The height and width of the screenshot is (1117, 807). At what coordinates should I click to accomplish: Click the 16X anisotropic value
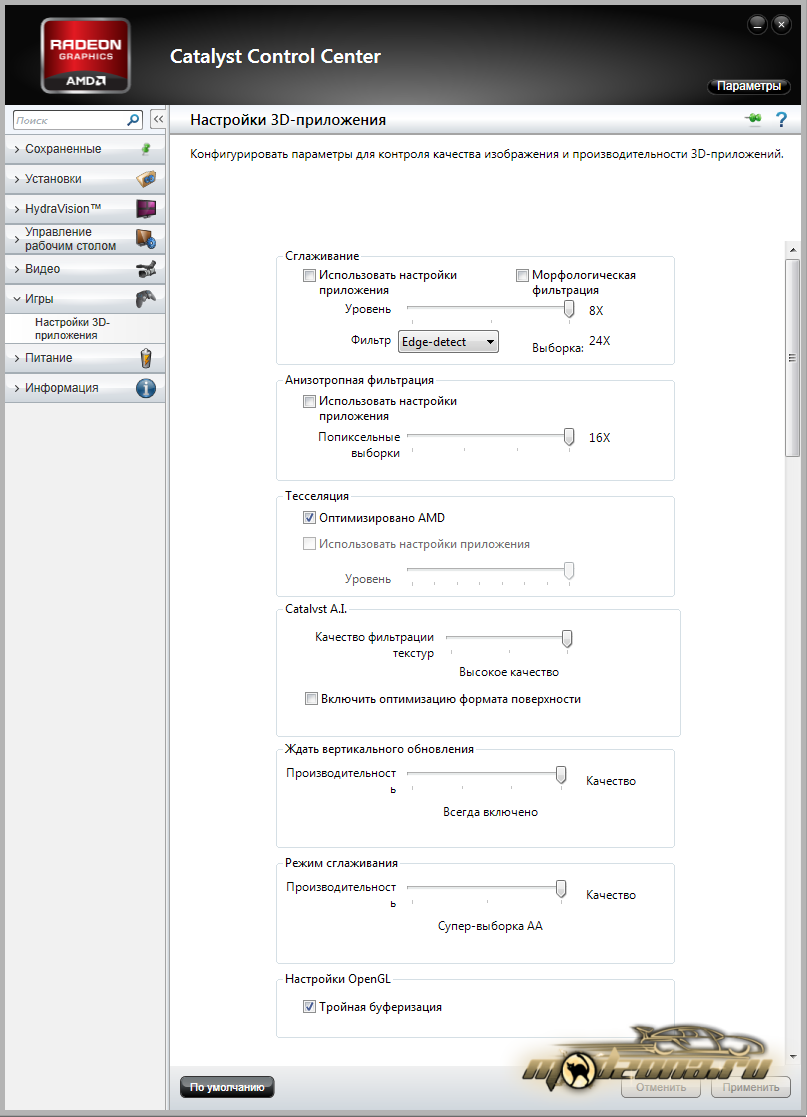[x=599, y=437]
